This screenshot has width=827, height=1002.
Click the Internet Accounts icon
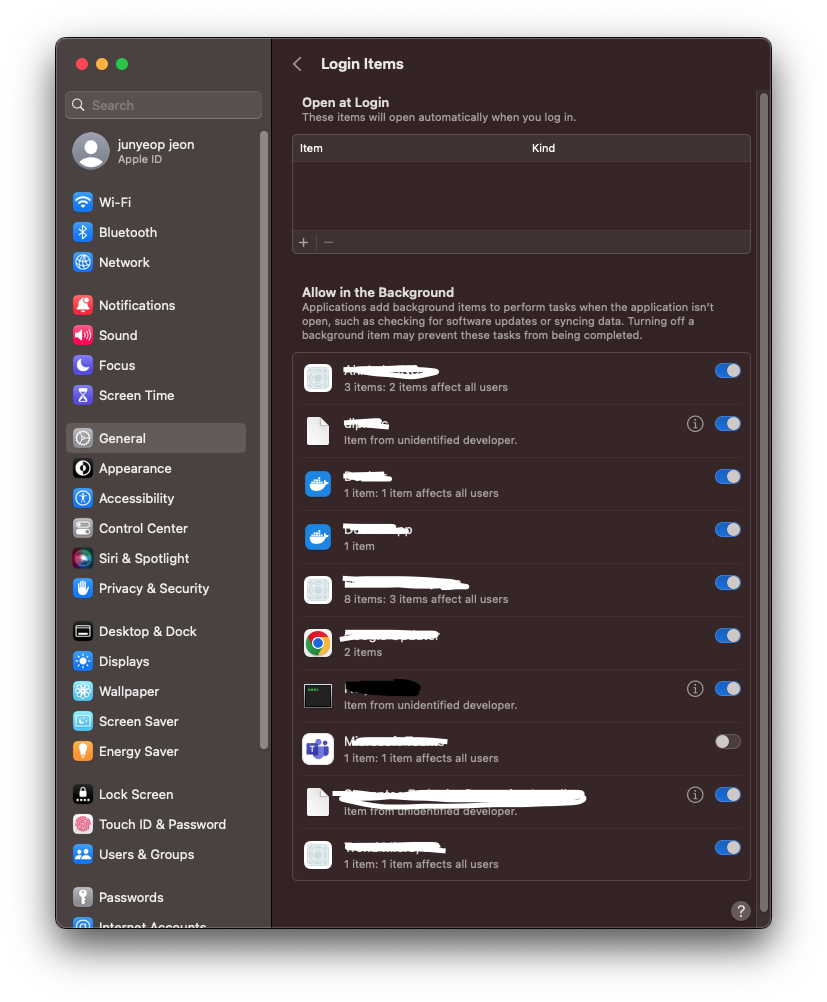(x=83, y=924)
